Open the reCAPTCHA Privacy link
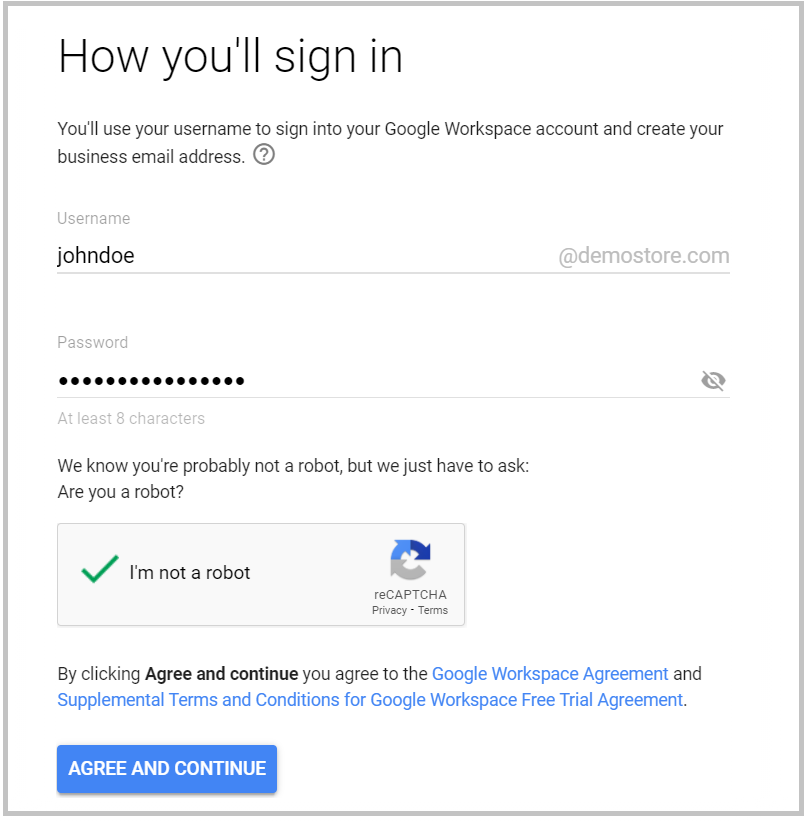Screen dimensions: 809x821 (x=389, y=610)
